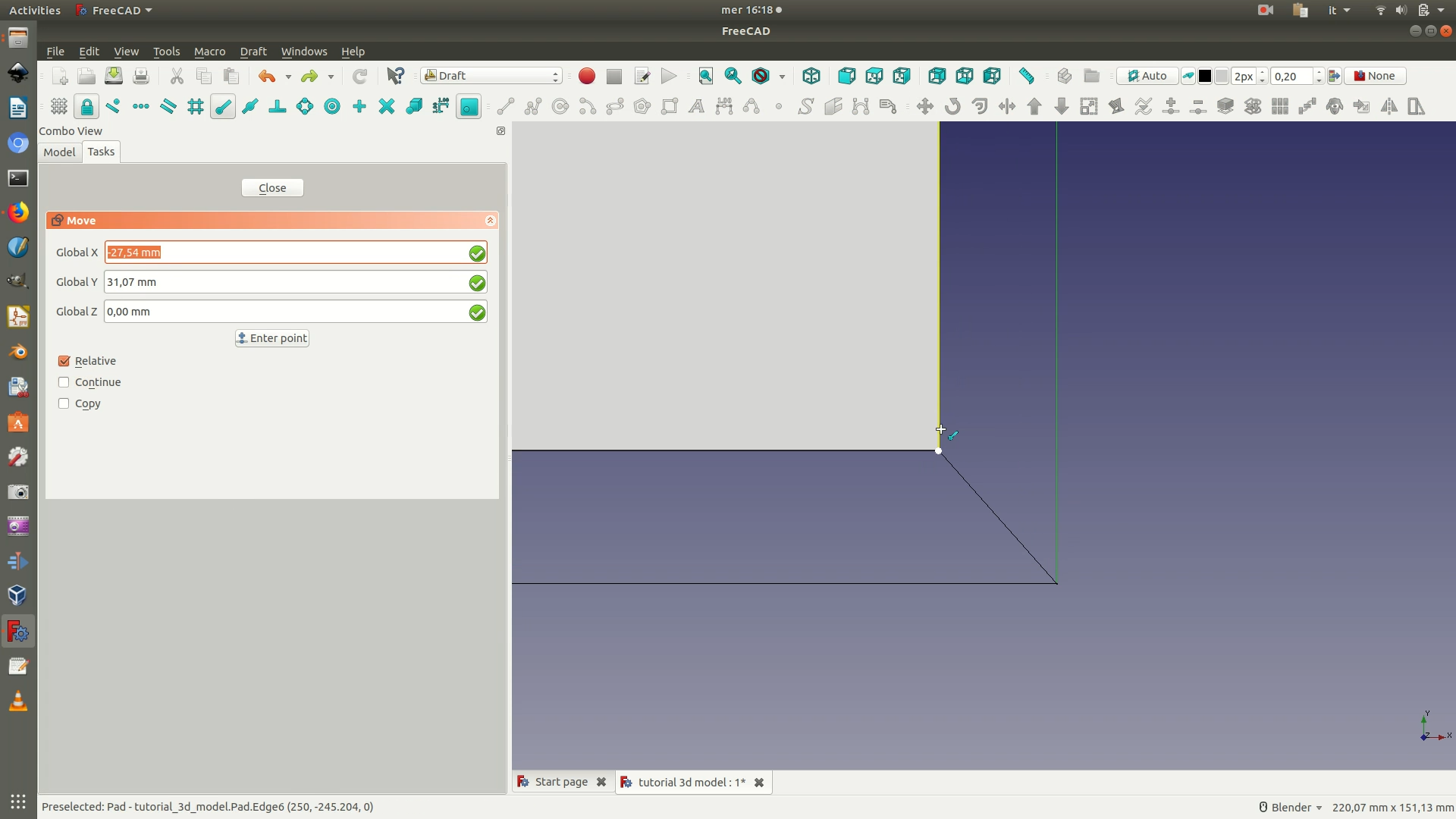Image resolution: width=1456 pixels, height=819 pixels.
Task: Click the snap intersection X icon
Action: [386, 107]
